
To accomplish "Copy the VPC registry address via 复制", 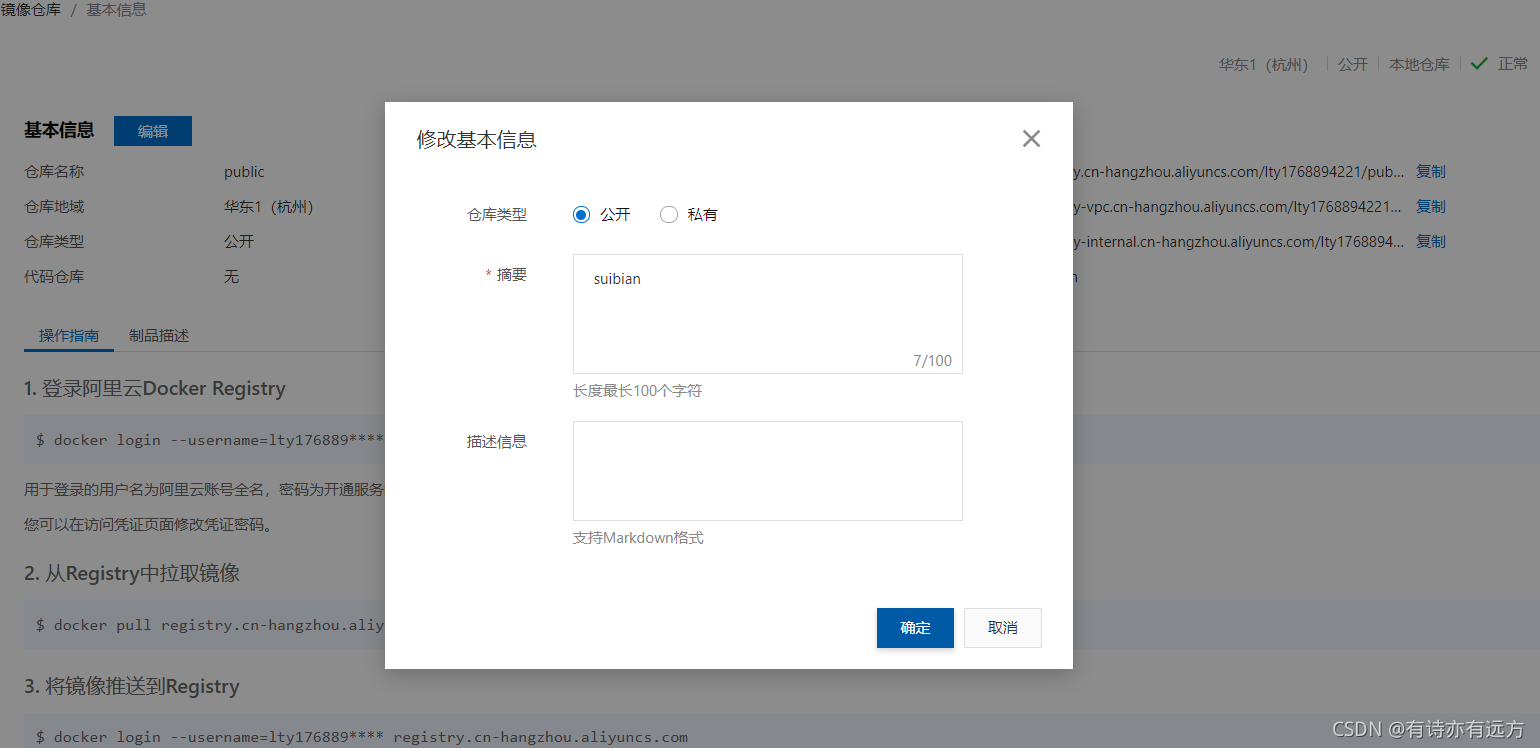I will [x=1430, y=206].
